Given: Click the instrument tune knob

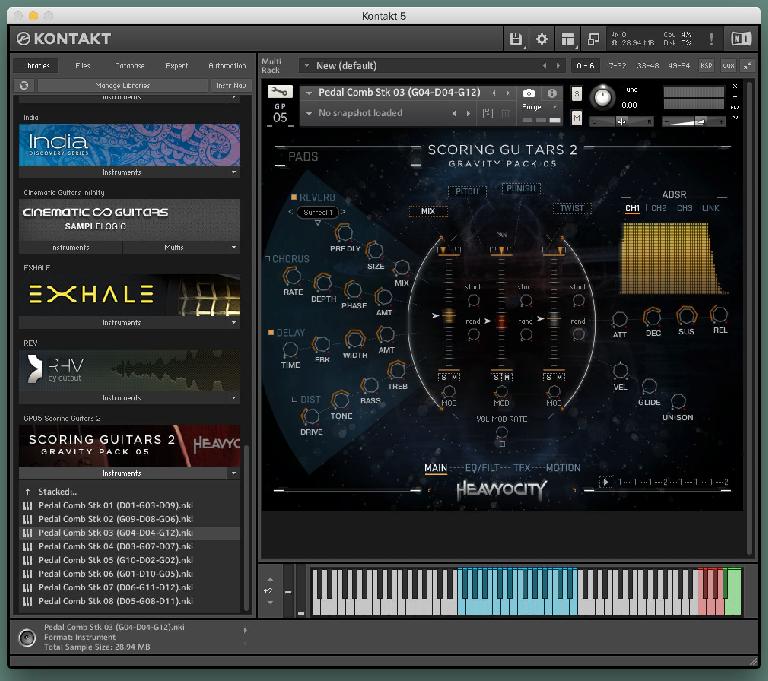Looking at the screenshot, I should (x=602, y=97).
